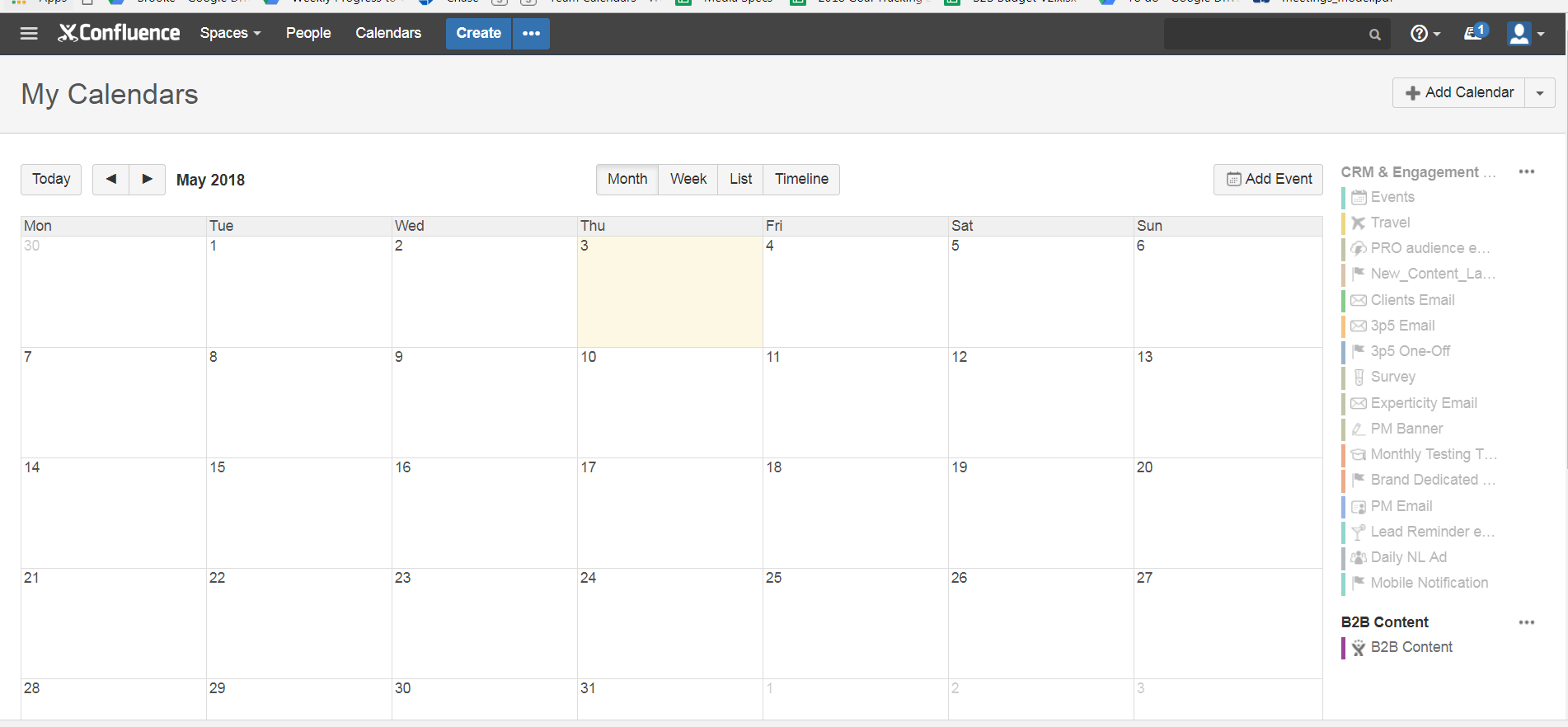Switch to Timeline view
Screen dimensions: 1568x727
click(x=801, y=179)
